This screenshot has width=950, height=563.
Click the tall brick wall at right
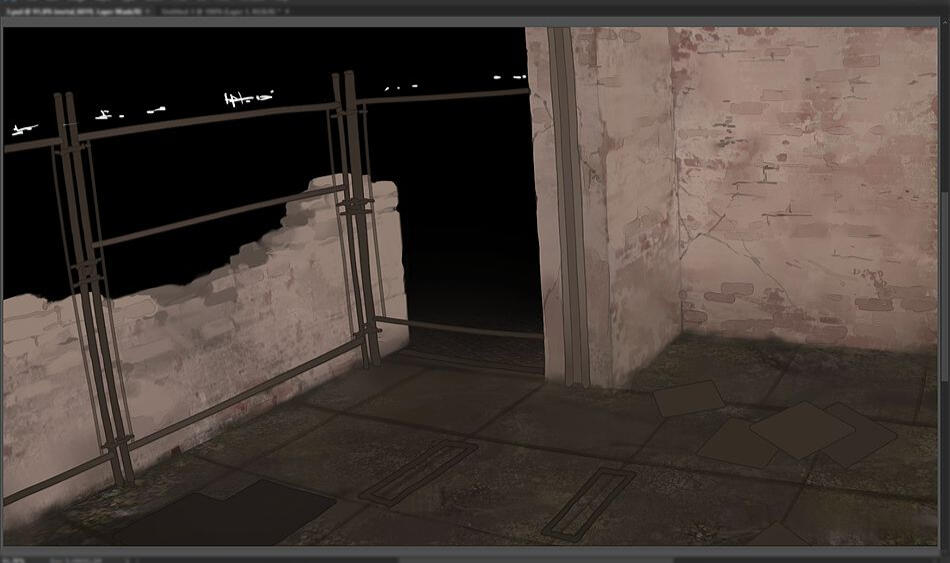(800, 180)
